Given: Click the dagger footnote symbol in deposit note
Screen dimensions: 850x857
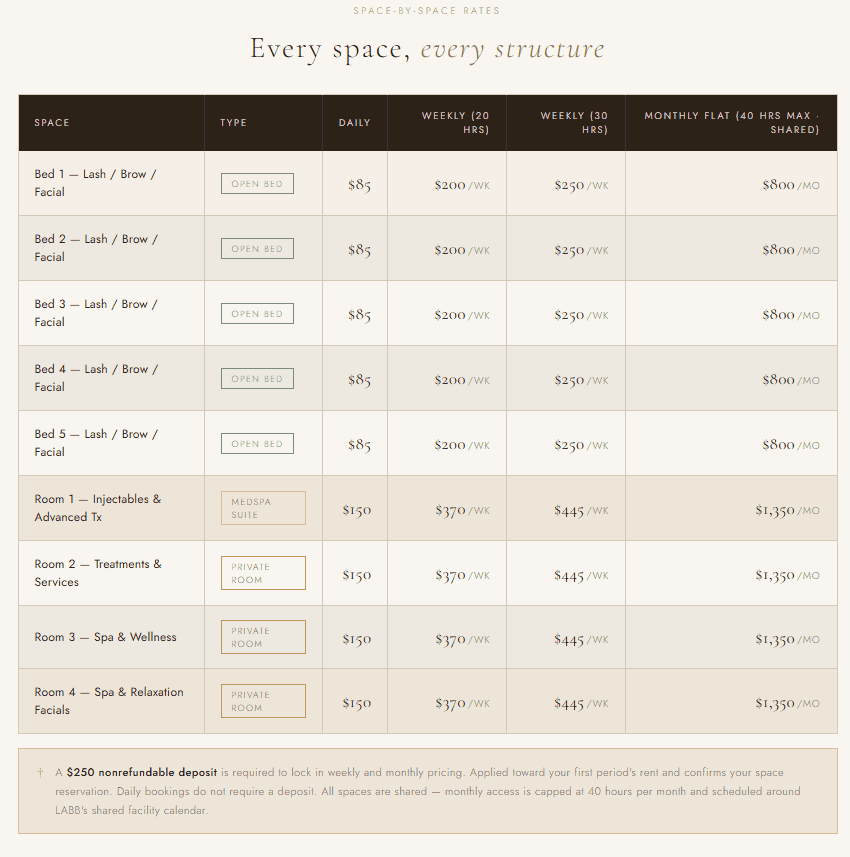Looking at the screenshot, I should 40,773.
